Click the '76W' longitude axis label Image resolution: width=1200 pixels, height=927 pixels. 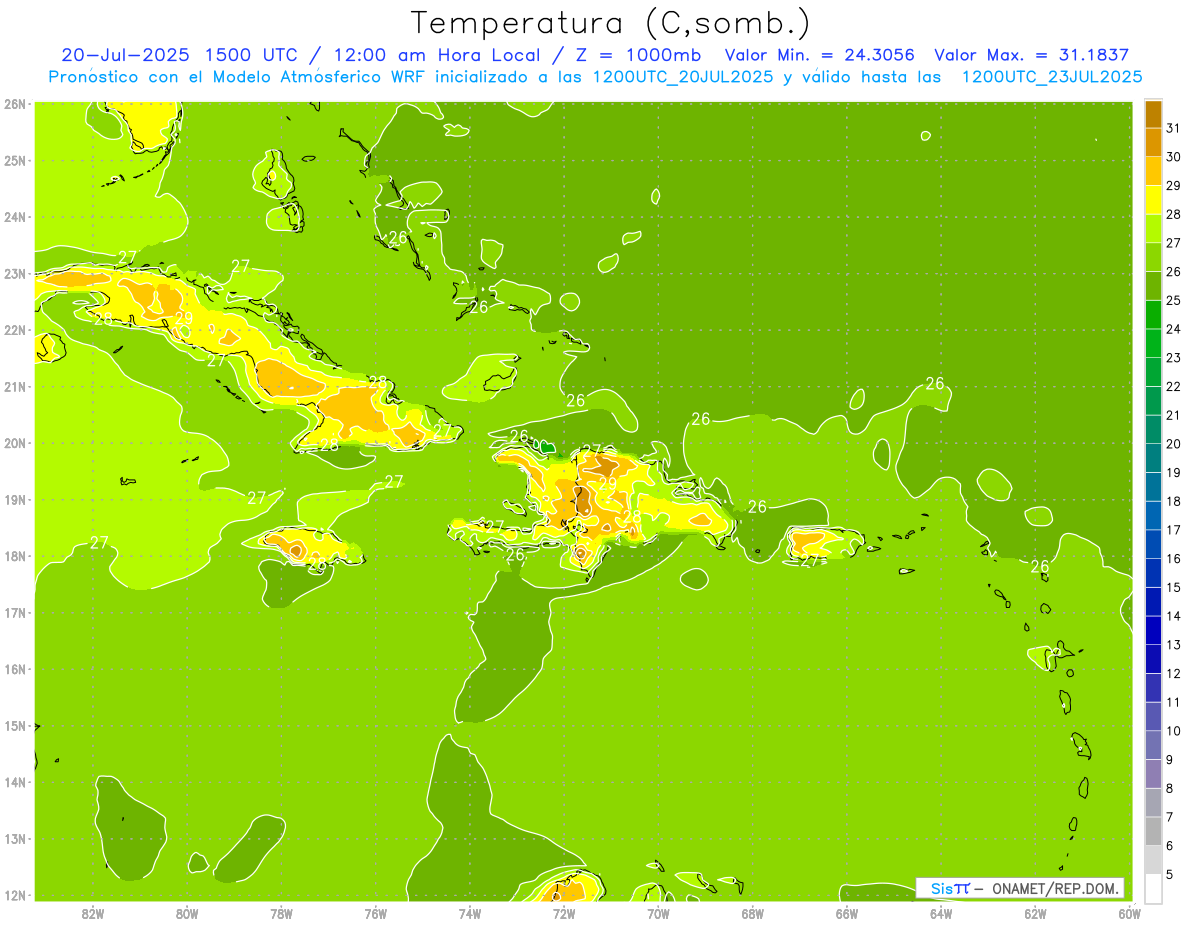[376, 913]
